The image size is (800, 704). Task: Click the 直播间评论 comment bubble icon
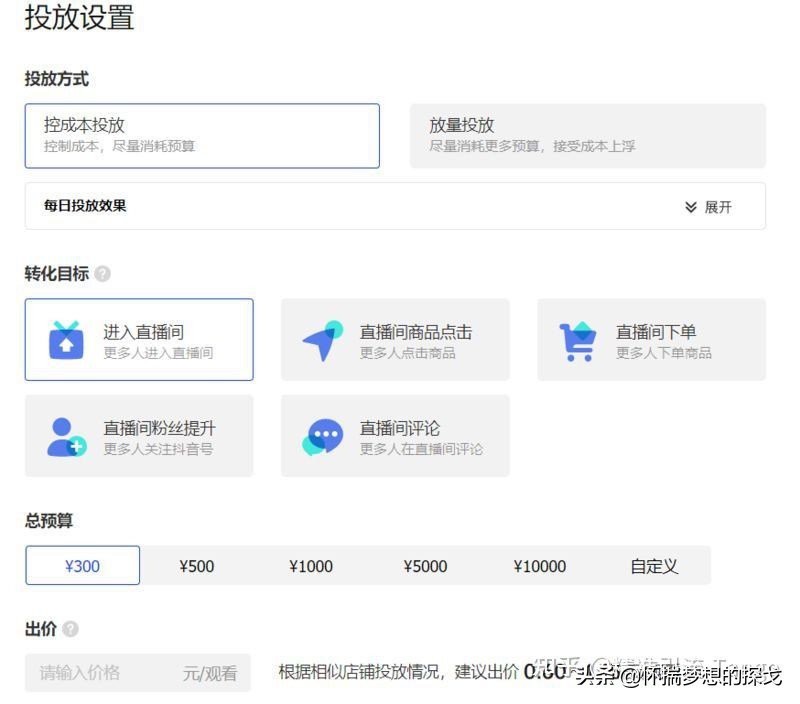click(321, 434)
